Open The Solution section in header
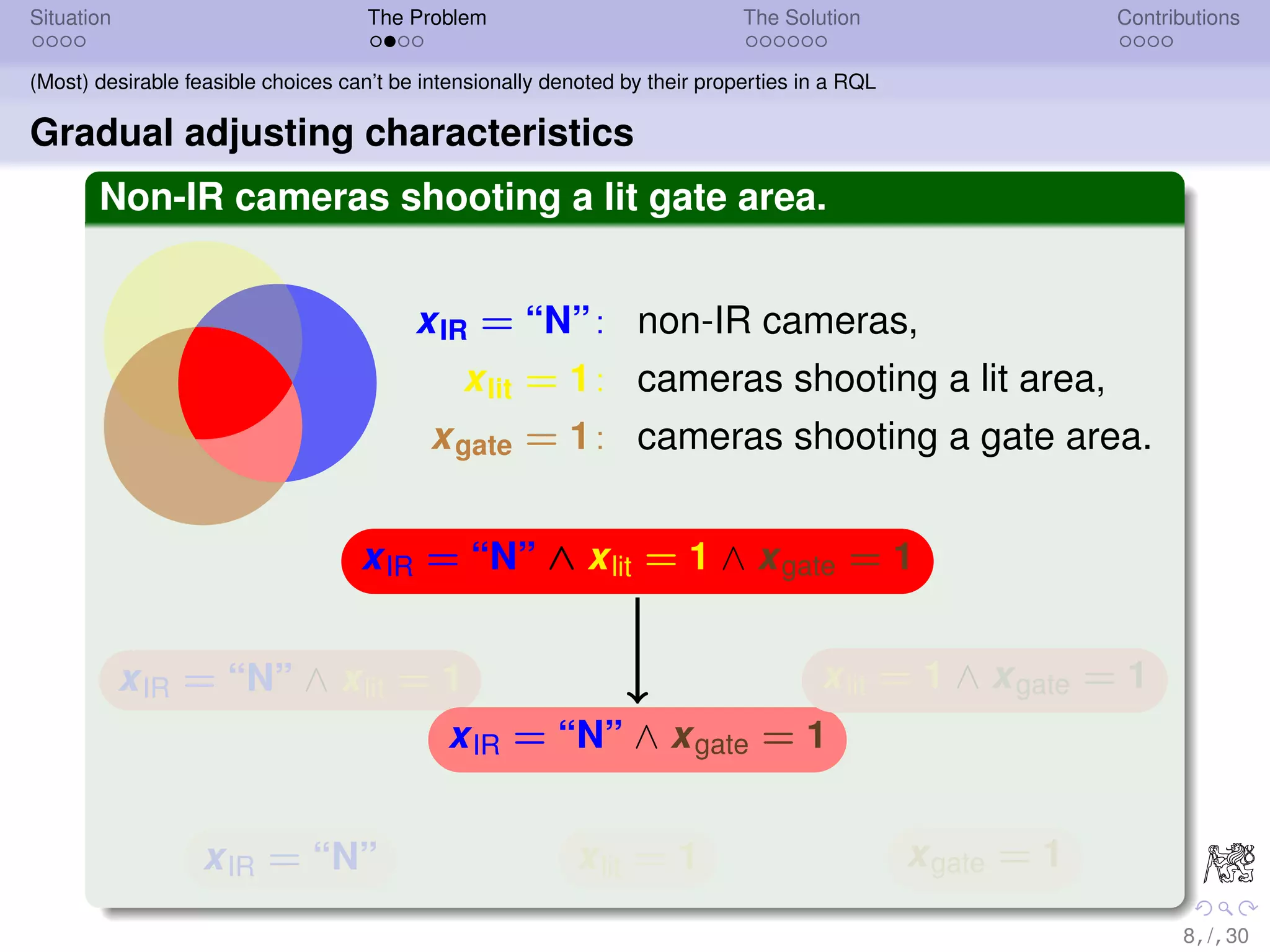 [801, 17]
